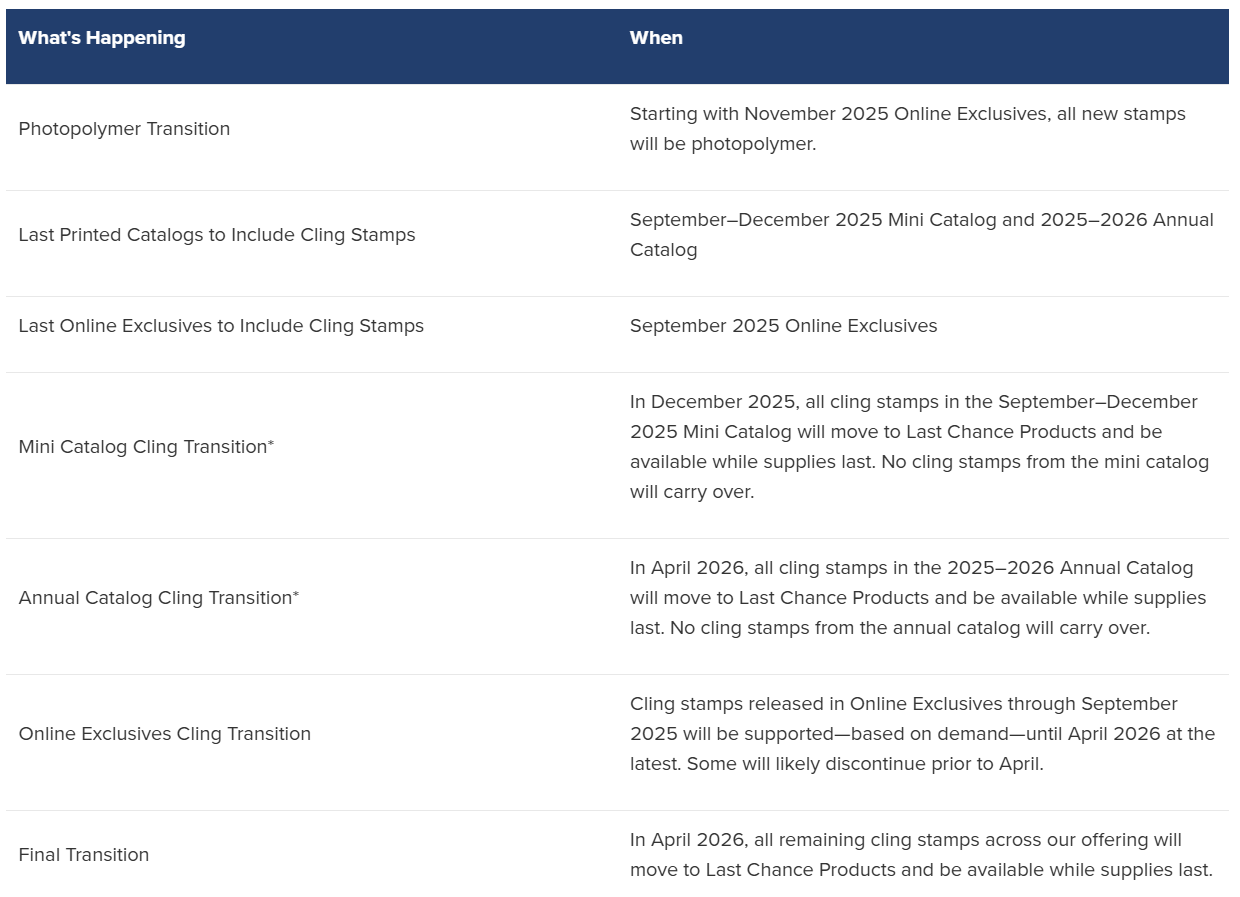1240x897 pixels.
Task: Click the Annual Catalog Cling Transition label
Action: 154,598
